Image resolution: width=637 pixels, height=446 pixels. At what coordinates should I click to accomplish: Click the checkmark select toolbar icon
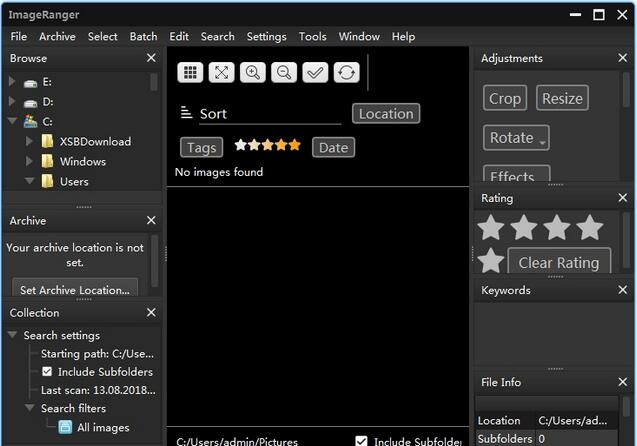(315, 73)
